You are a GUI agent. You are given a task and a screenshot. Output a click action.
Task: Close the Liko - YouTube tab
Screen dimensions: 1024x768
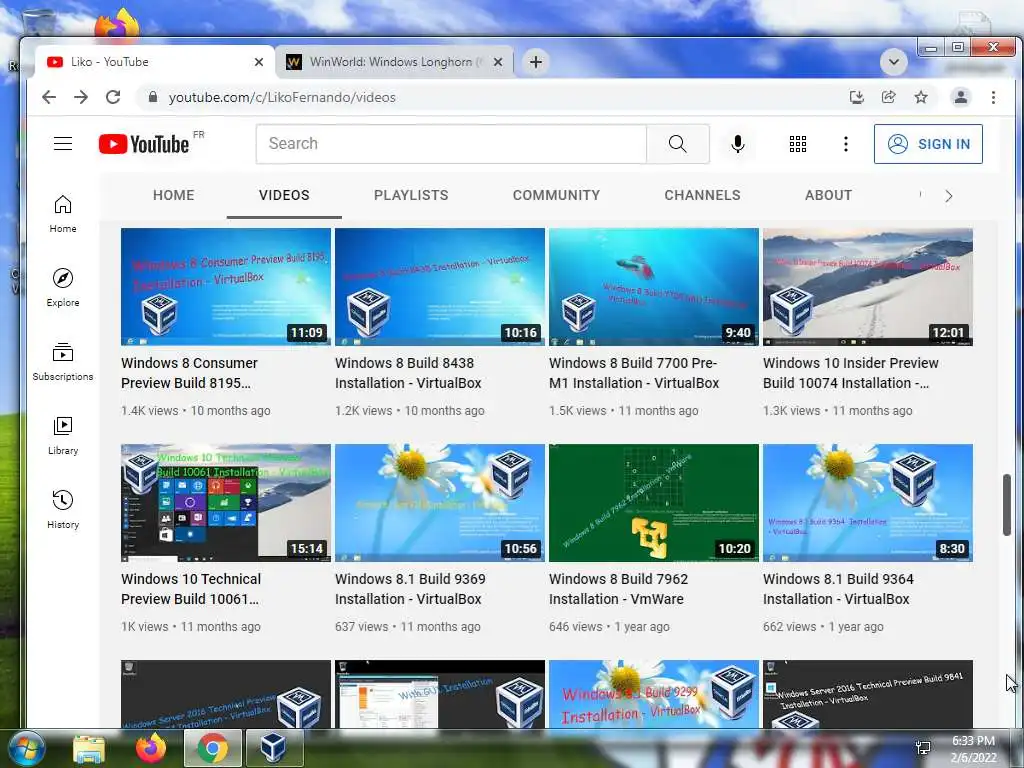pyautogui.click(x=259, y=62)
